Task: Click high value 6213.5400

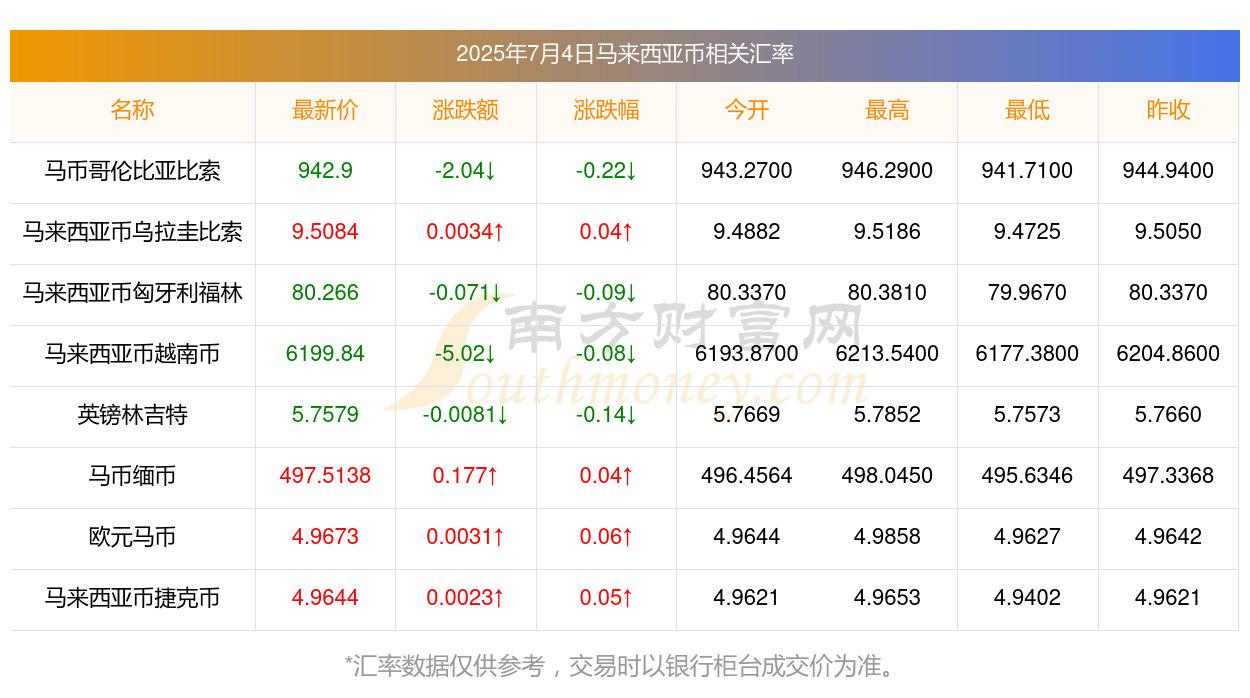Action: click(x=887, y=354)
